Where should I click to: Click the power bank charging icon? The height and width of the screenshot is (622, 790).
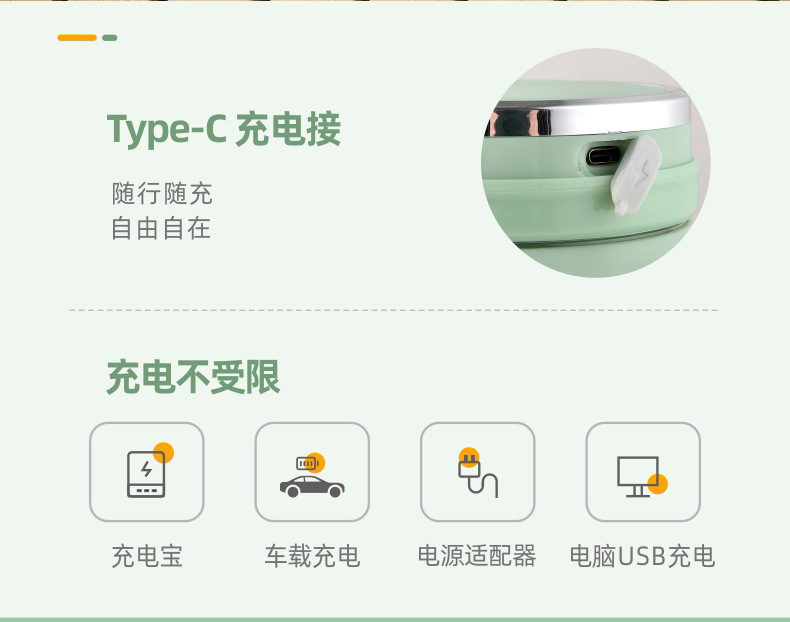click(x=147, y=472)
